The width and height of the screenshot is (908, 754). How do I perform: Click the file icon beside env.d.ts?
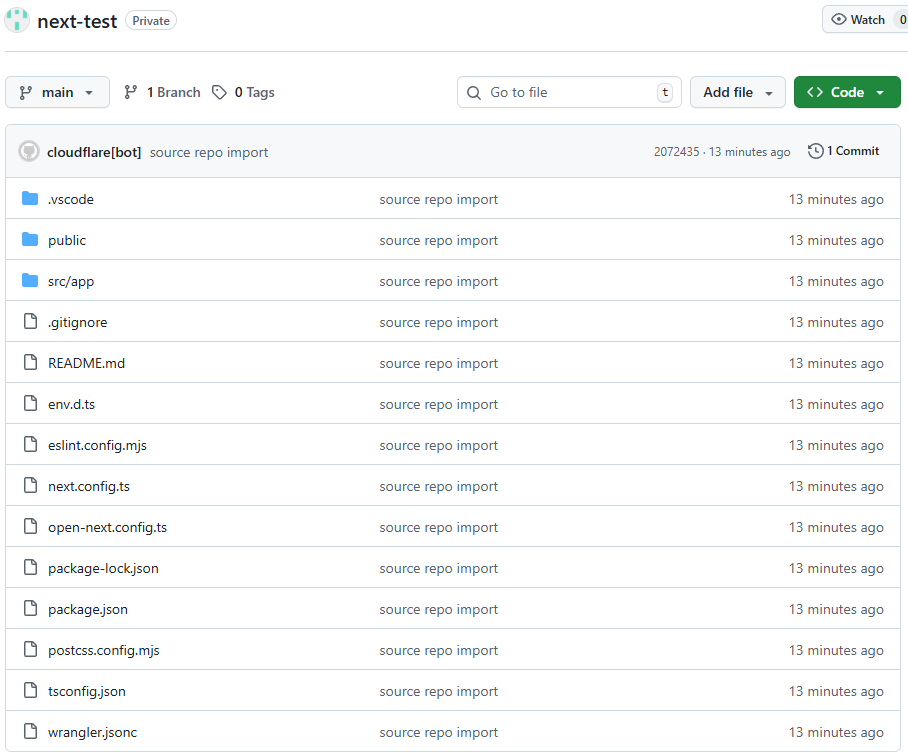pos(30,404)
